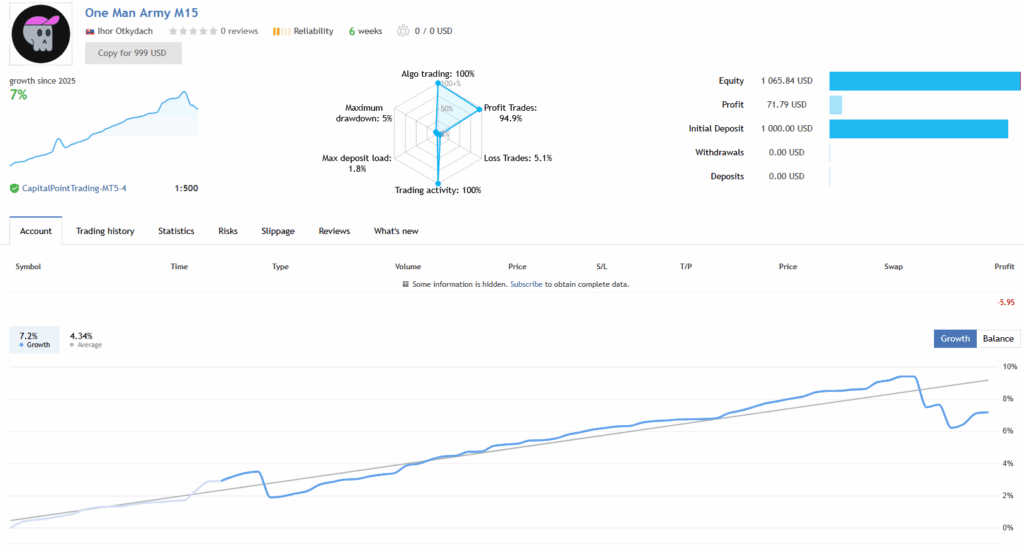Click the star rating icons

point(192,31)
